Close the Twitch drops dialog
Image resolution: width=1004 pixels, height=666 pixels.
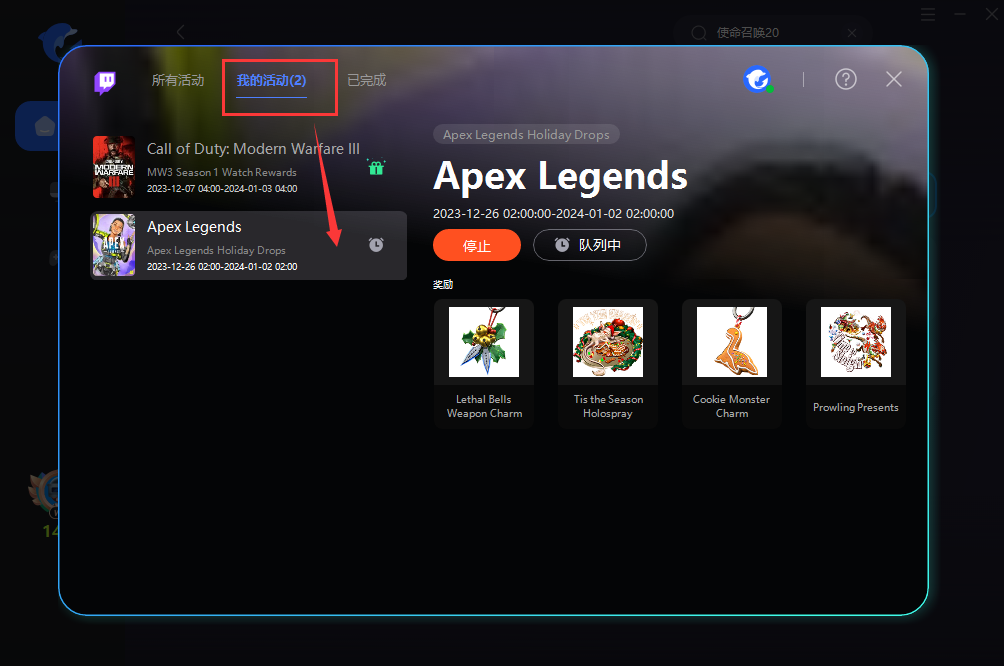(893, 79)
